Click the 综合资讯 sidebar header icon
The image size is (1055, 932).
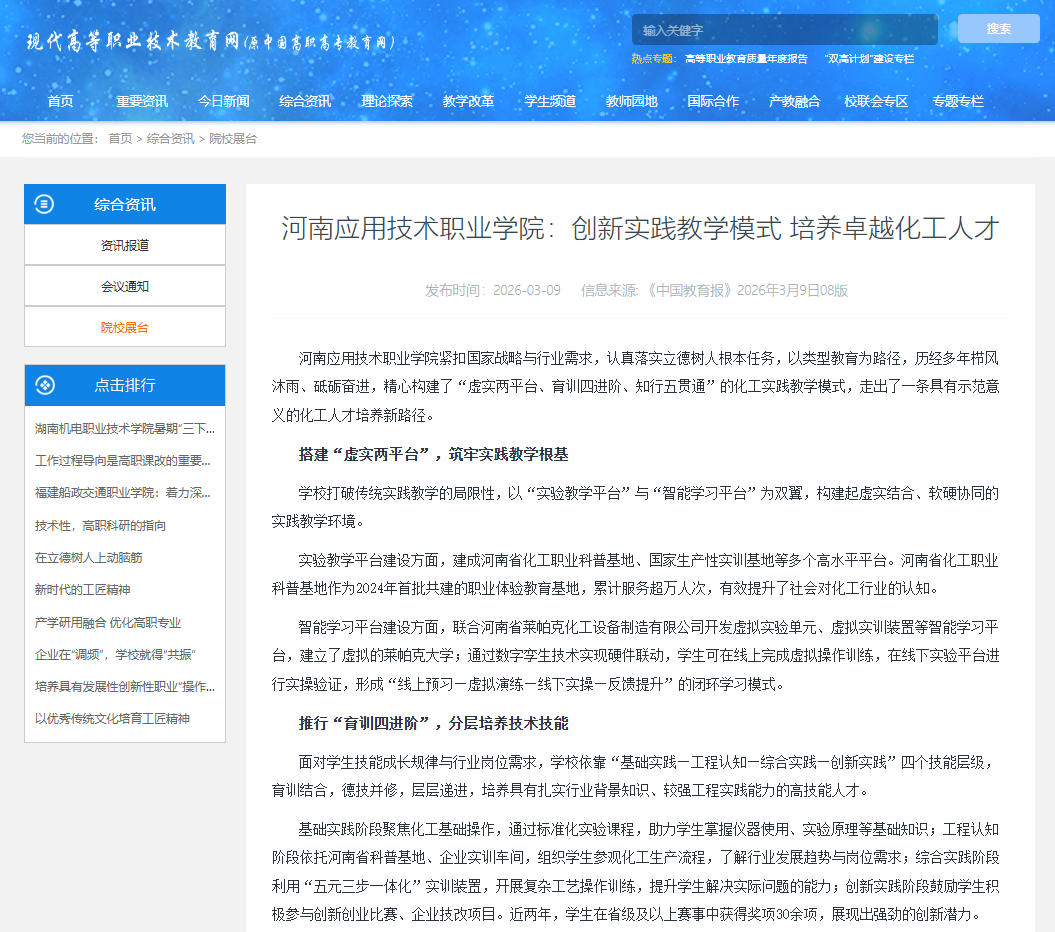click(44, 204)
